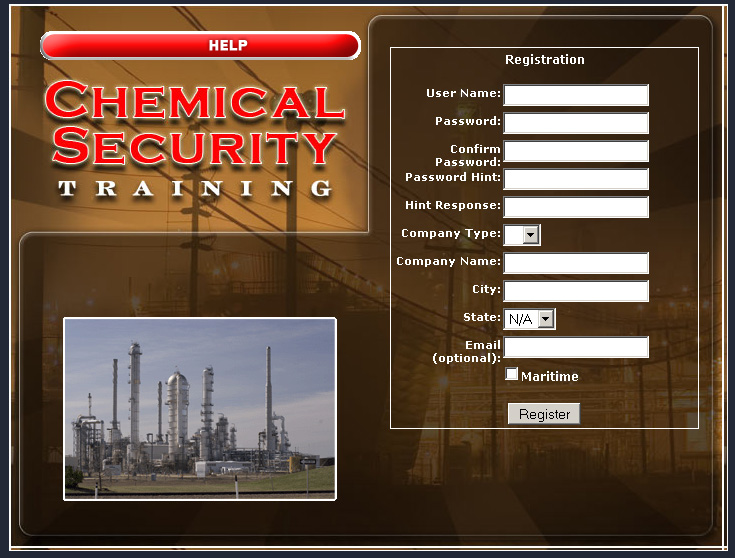Select the Confirm Password input box
The width and height of the screenshot is (735, 558).
[576, 151]
